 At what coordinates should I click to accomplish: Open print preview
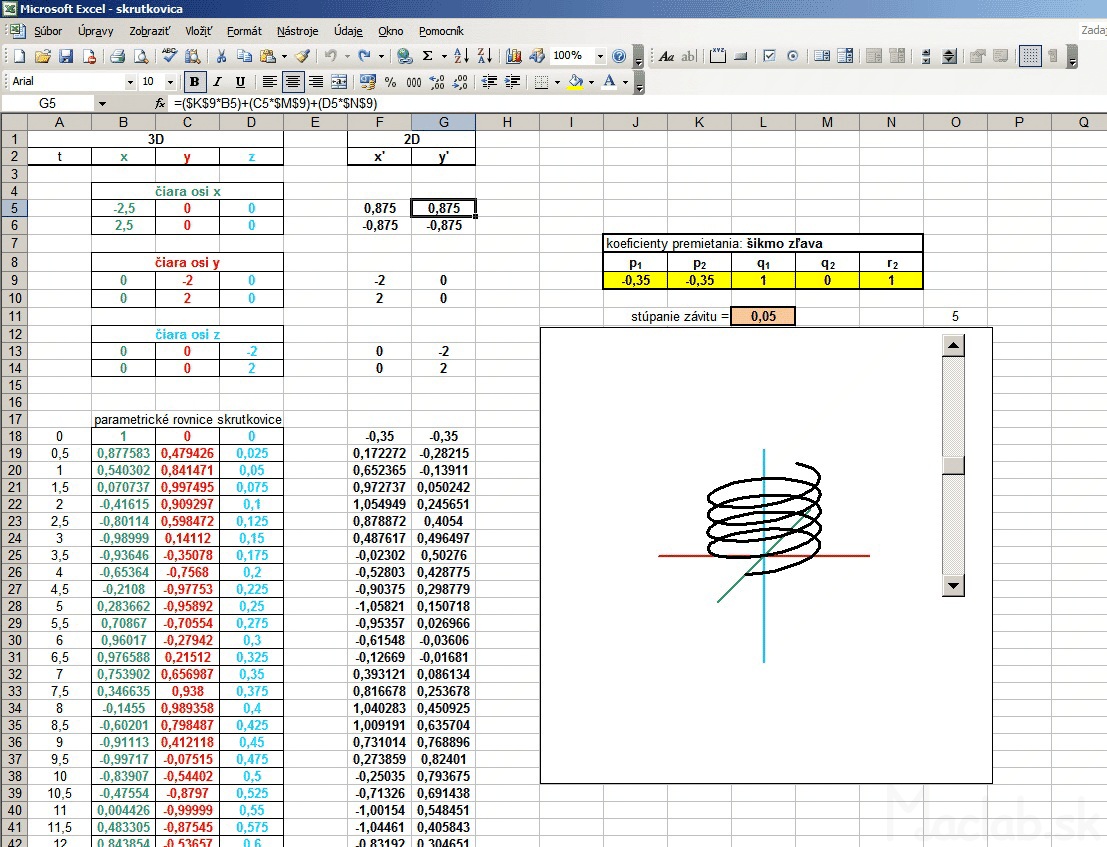pos(141,56)
